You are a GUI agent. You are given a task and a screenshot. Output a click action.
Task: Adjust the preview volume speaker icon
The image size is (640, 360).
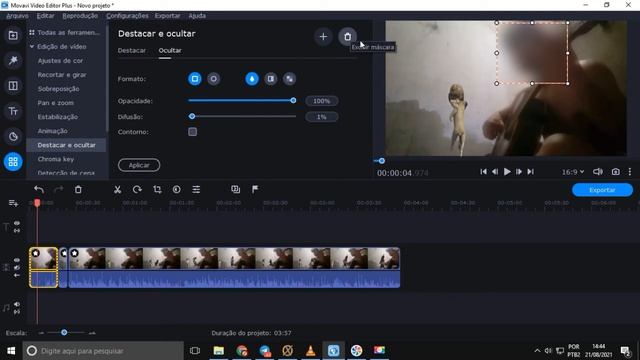pyautogui.click(x=598, y=172)
